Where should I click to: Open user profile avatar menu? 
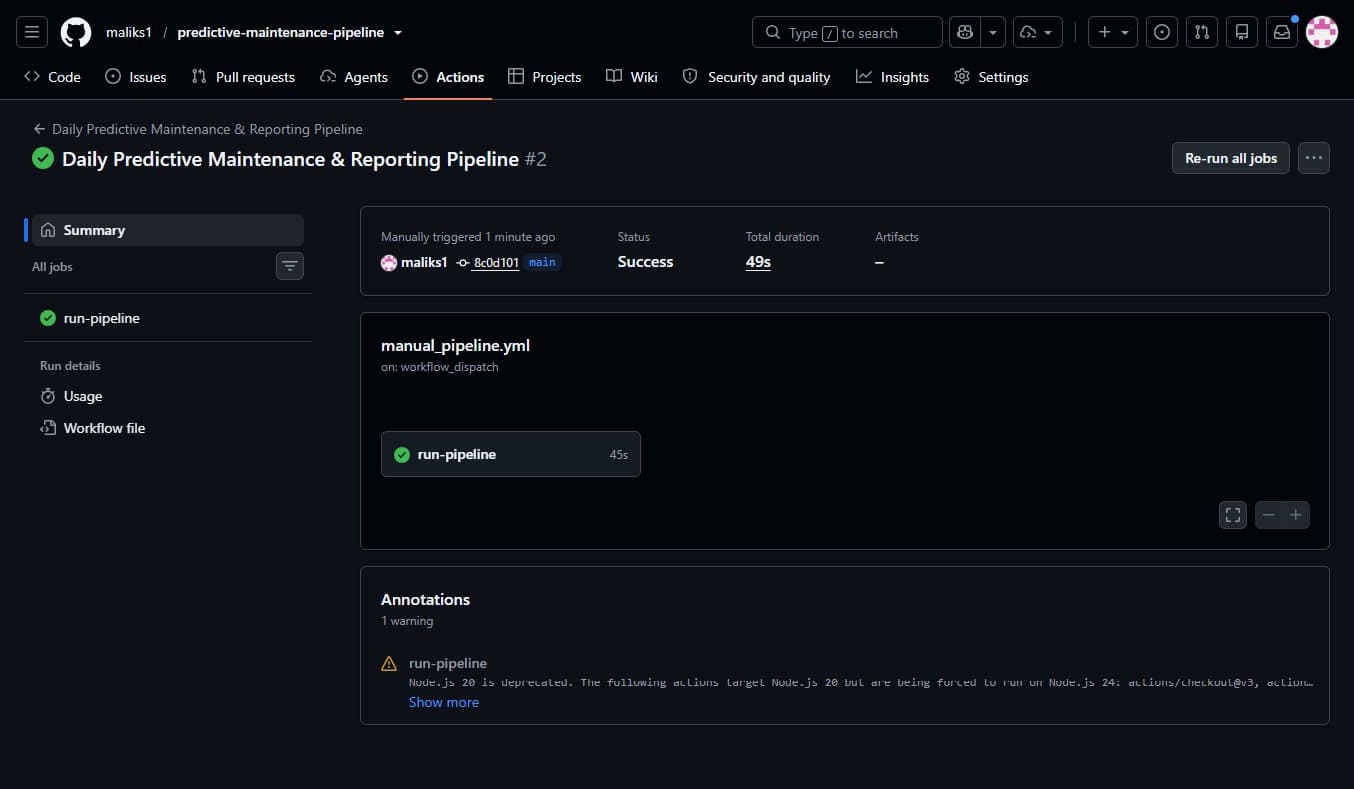pos(1322,32)
